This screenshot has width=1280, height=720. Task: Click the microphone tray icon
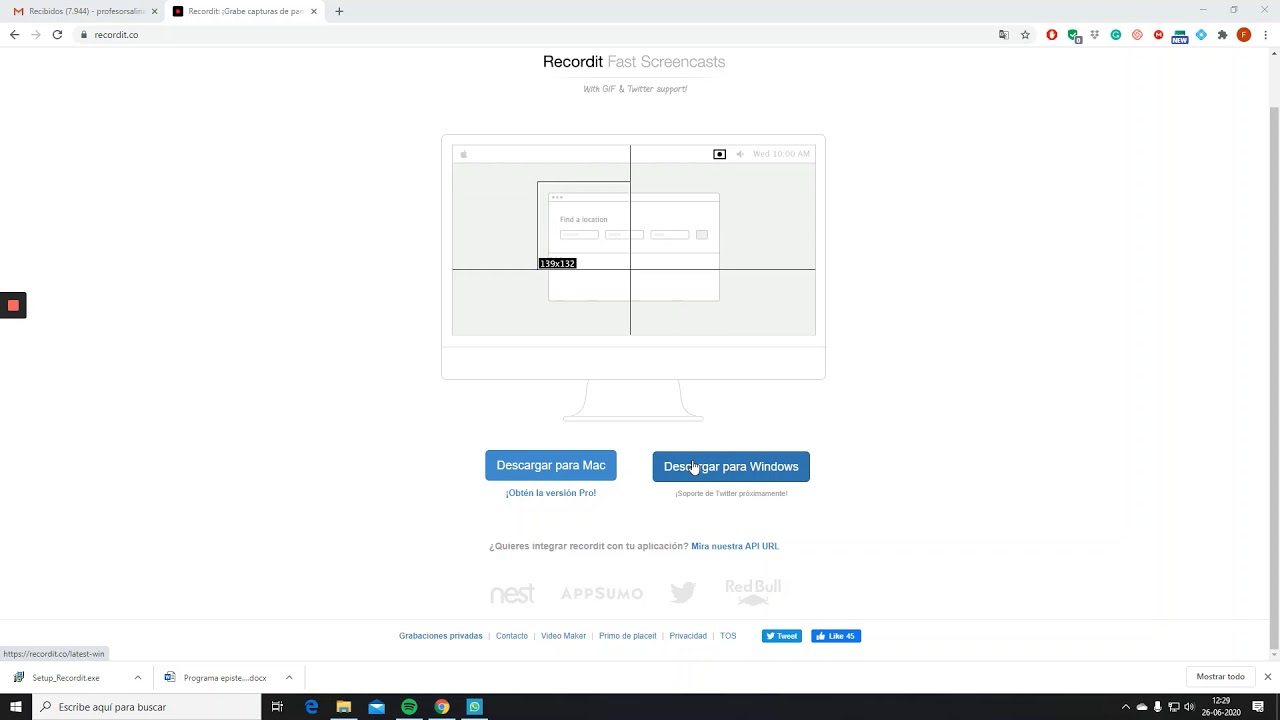[1158, 707]
